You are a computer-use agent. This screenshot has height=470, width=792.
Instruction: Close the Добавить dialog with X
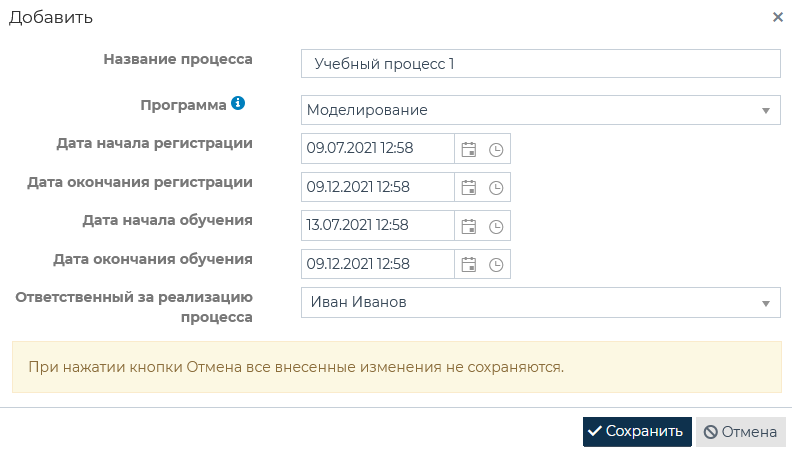(778, 17)
